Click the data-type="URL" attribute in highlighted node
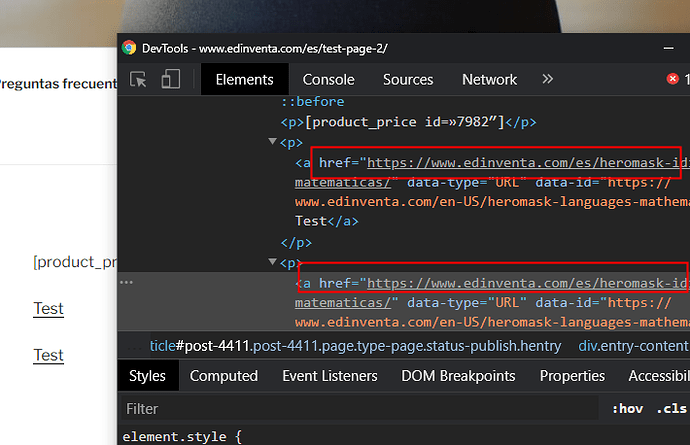 click(466, 303)
